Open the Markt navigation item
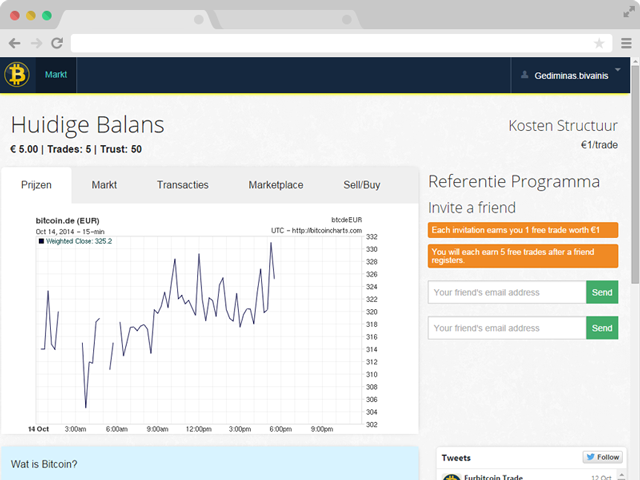The width and height of the screenshot is (640, 480). tap(56, 75)
